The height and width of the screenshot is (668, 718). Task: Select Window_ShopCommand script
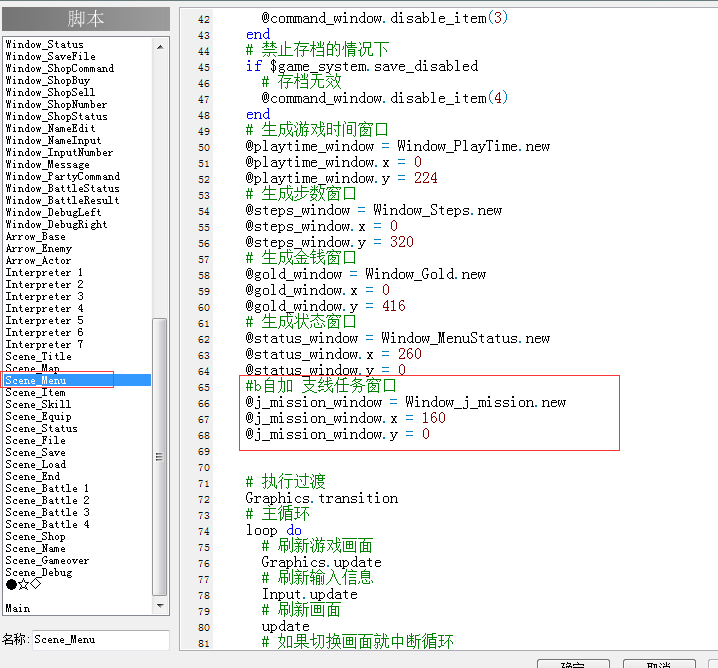pos(60,68)
